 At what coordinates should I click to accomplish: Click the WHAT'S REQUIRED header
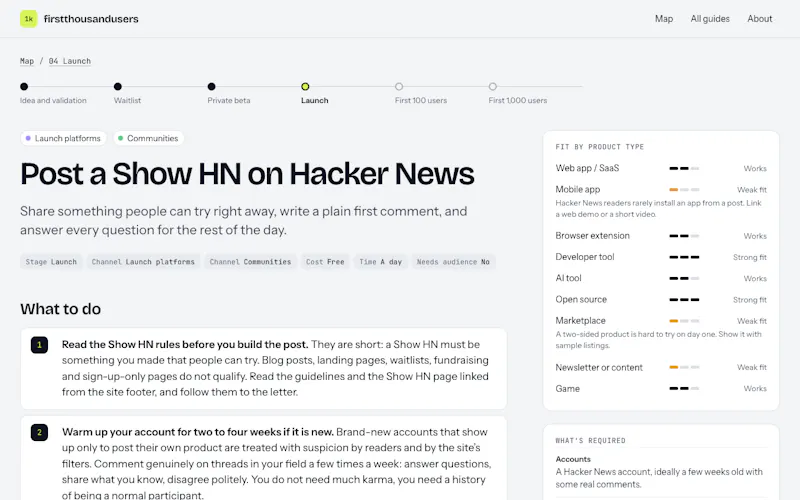(x=590, y=440)
